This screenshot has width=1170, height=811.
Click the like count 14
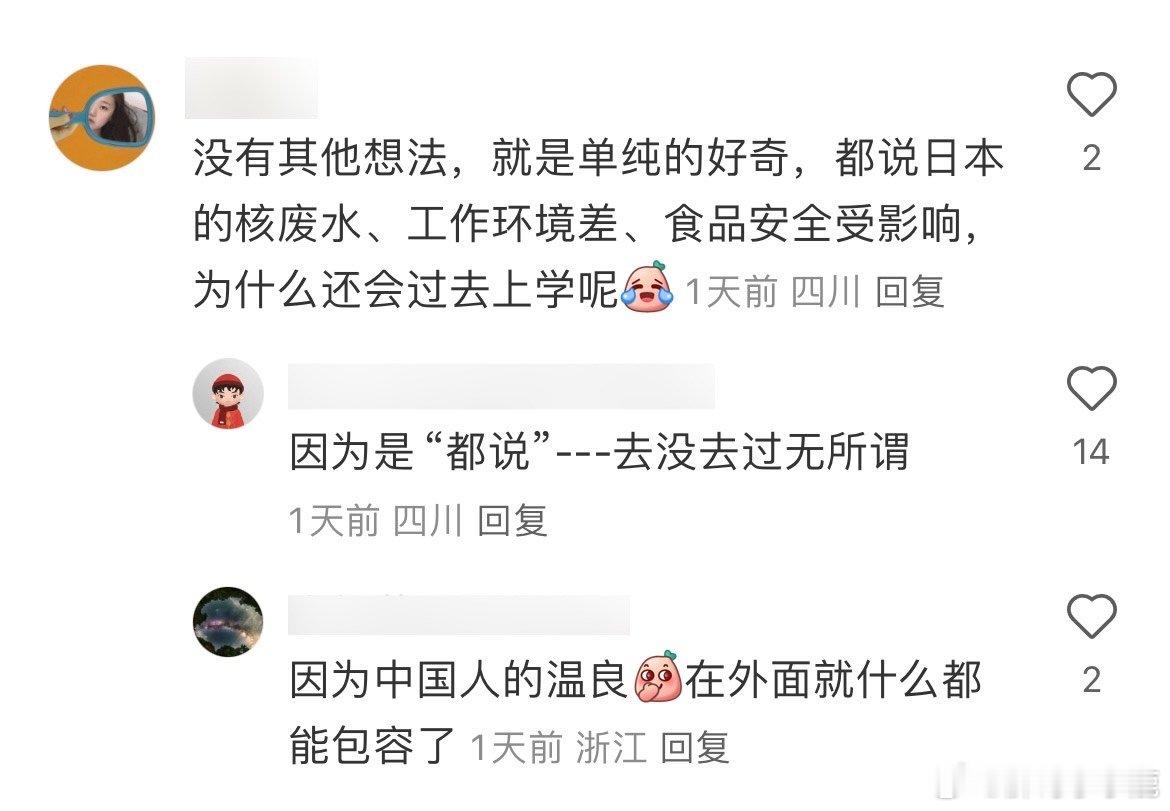[x=1091, y=452]
